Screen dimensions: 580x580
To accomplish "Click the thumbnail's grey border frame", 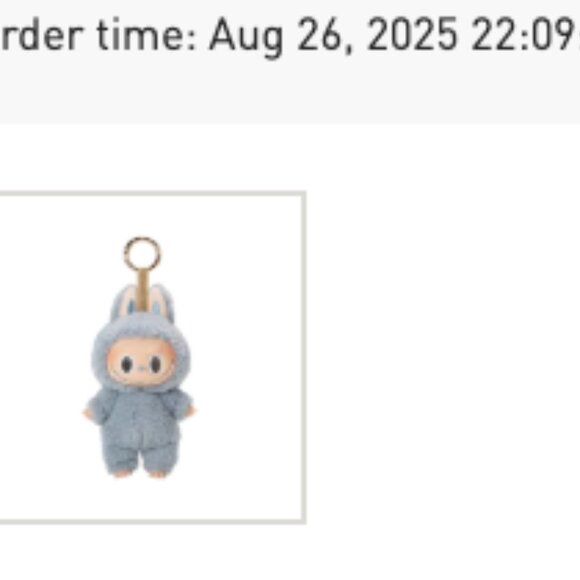I will (x=153, y=193).
